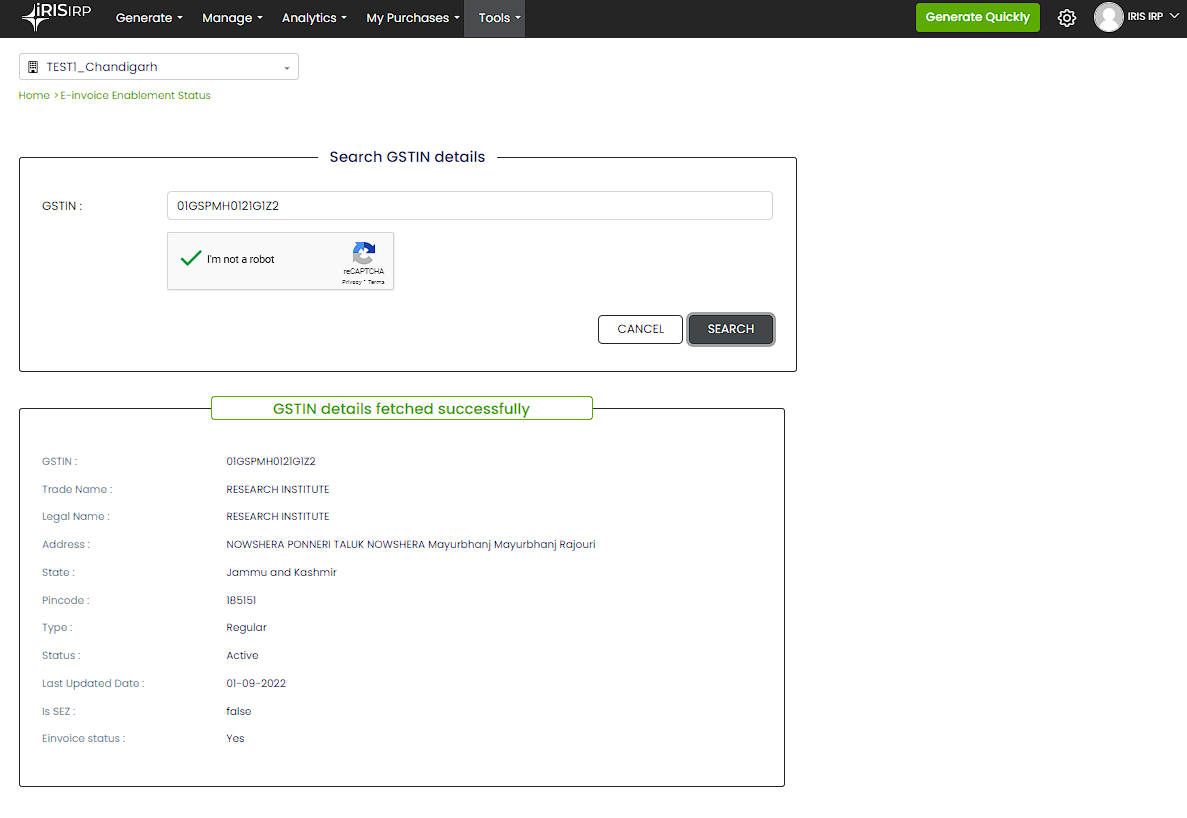Open the Manage menu

pos(232,18)
